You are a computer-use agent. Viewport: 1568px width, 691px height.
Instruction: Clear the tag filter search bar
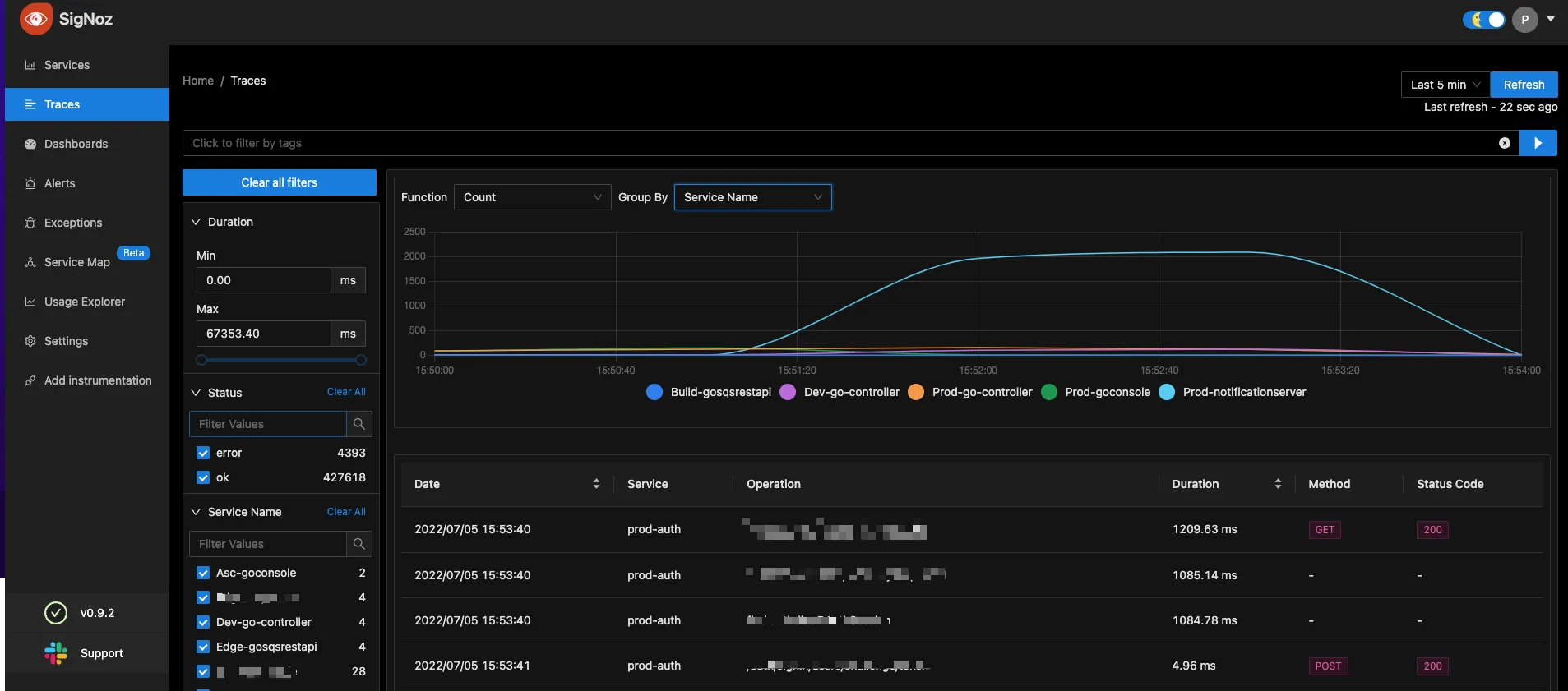click(1505, 143)
